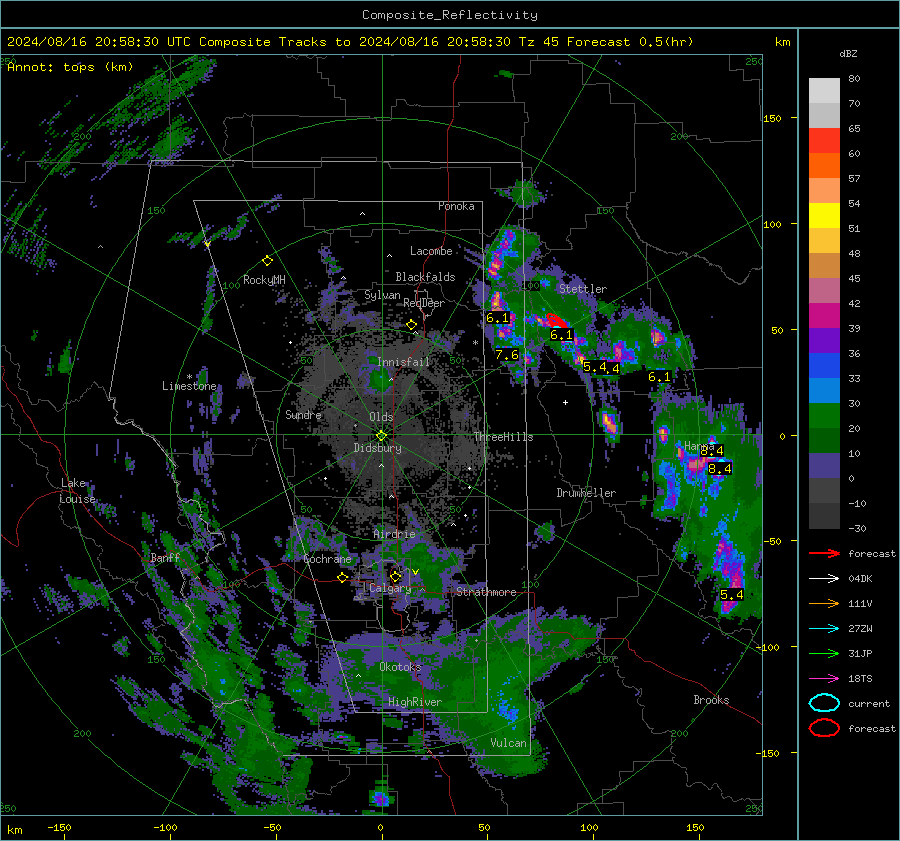
Task: Click the ThreeHills label
Action: [503, 437]
